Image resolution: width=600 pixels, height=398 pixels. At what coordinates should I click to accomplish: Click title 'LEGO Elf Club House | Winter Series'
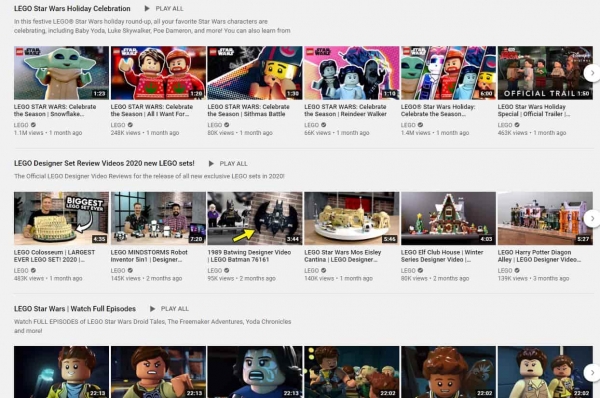[442, 256]
